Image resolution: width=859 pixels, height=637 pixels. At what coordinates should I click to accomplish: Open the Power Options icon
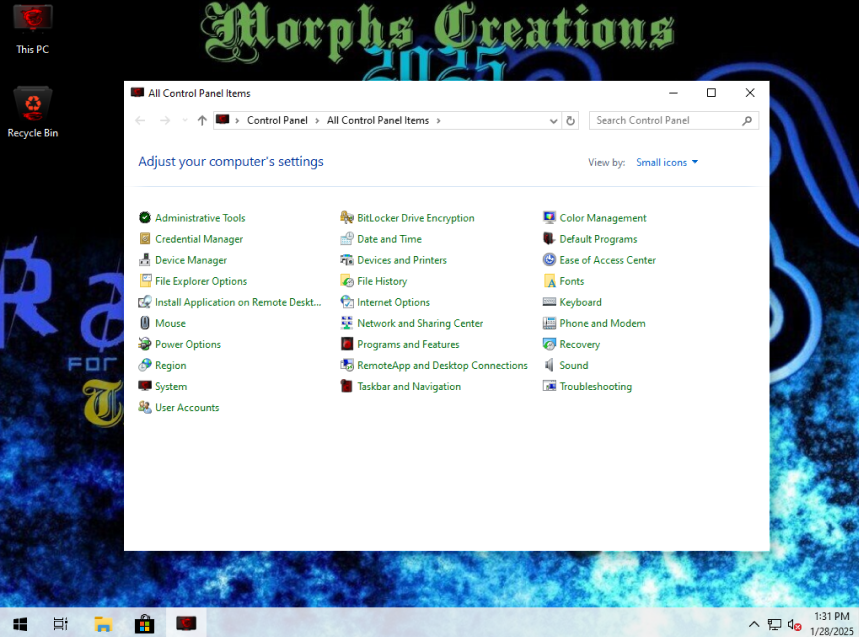pos(145,344)
